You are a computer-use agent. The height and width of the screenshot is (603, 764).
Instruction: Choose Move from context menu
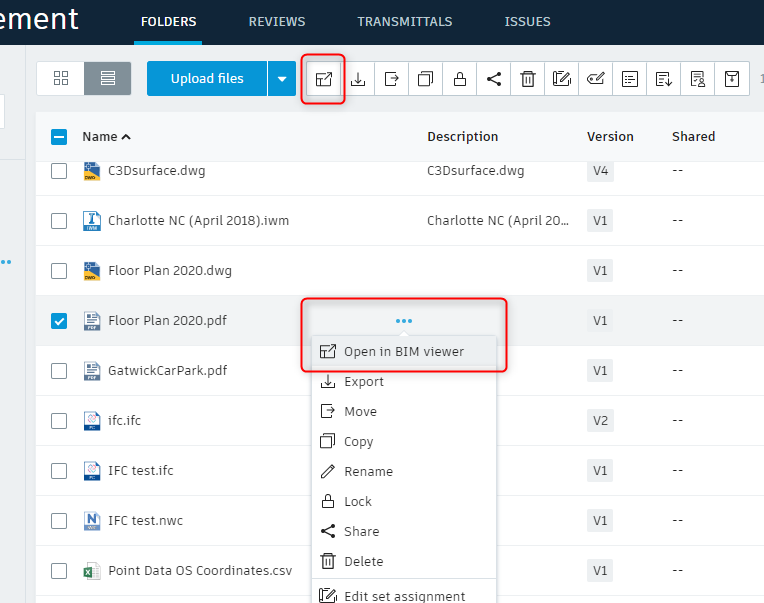point(404,412)
